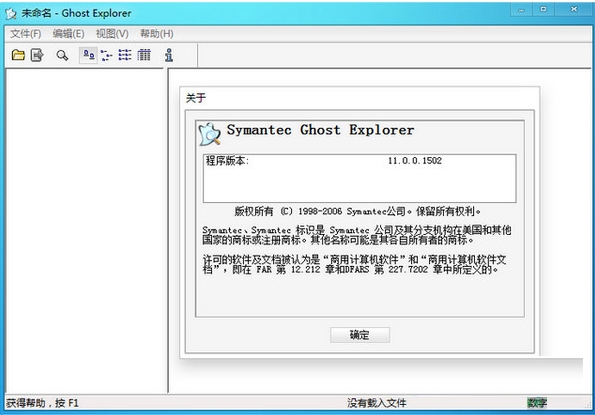
Task: Open the 帮助(H) menu
Action: tap(157, 34)
